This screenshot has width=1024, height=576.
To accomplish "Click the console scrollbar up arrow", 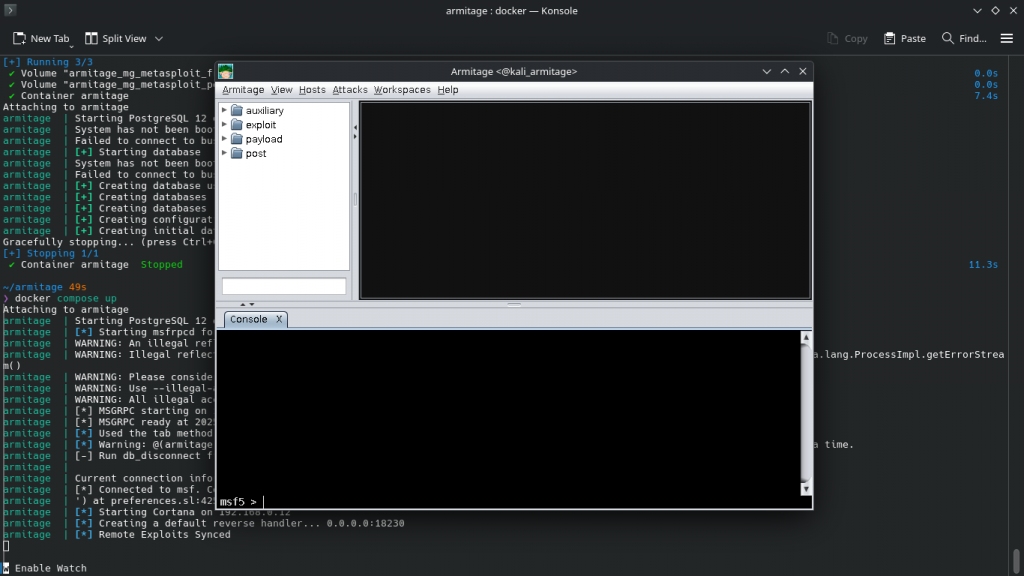I will click(x=806, y=338).
